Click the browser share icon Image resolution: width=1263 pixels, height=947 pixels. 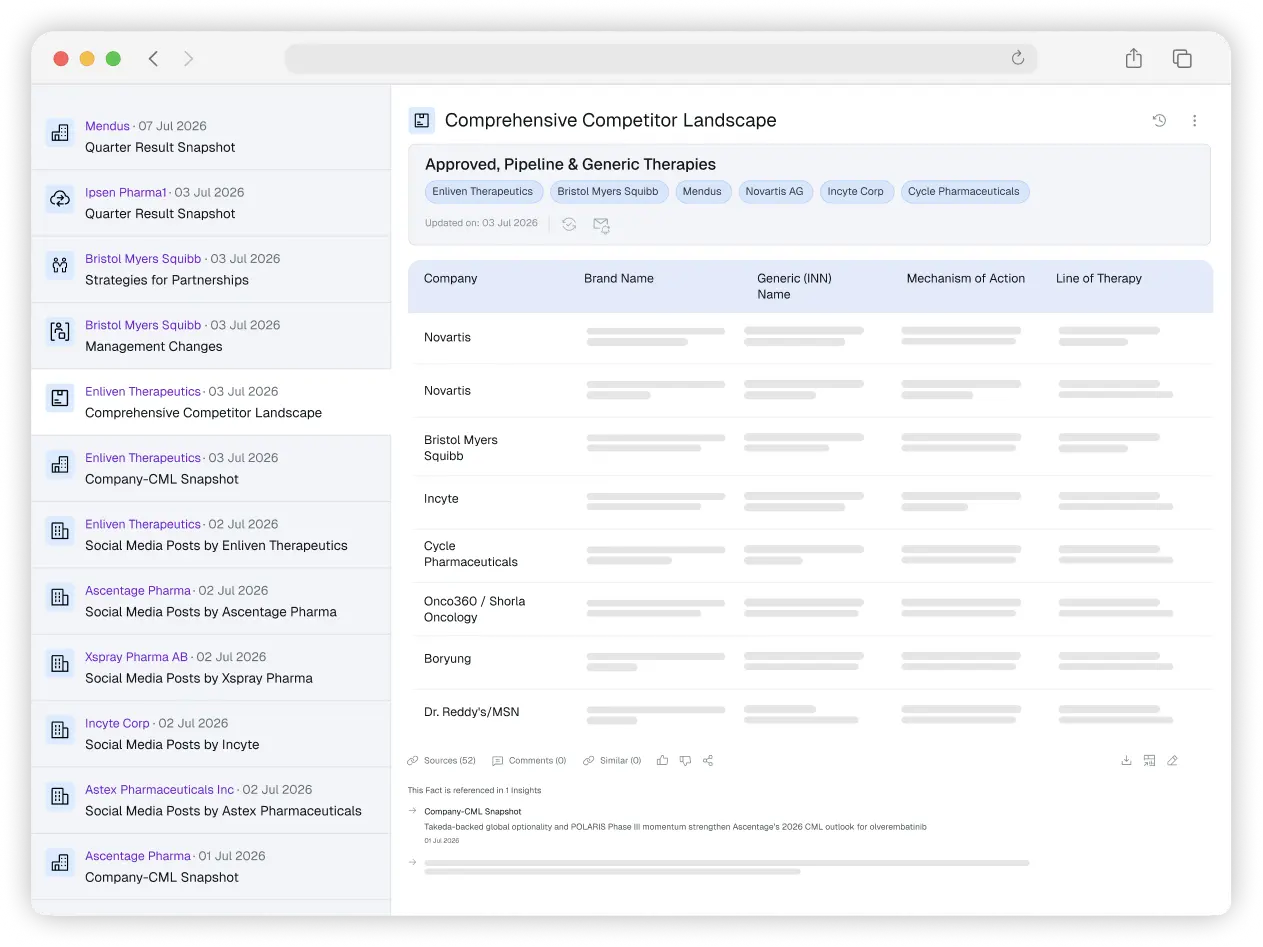coord(1133,58)
